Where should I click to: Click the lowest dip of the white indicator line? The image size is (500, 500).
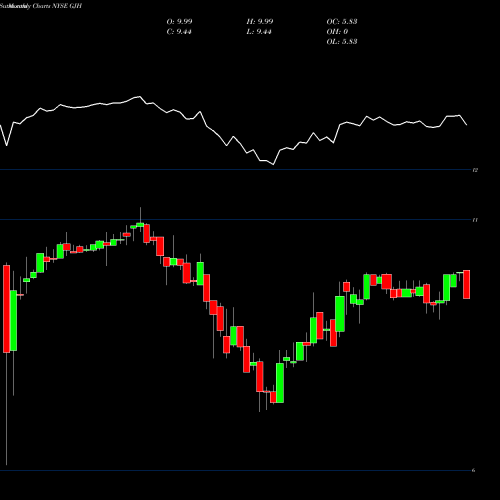[273, 164]
